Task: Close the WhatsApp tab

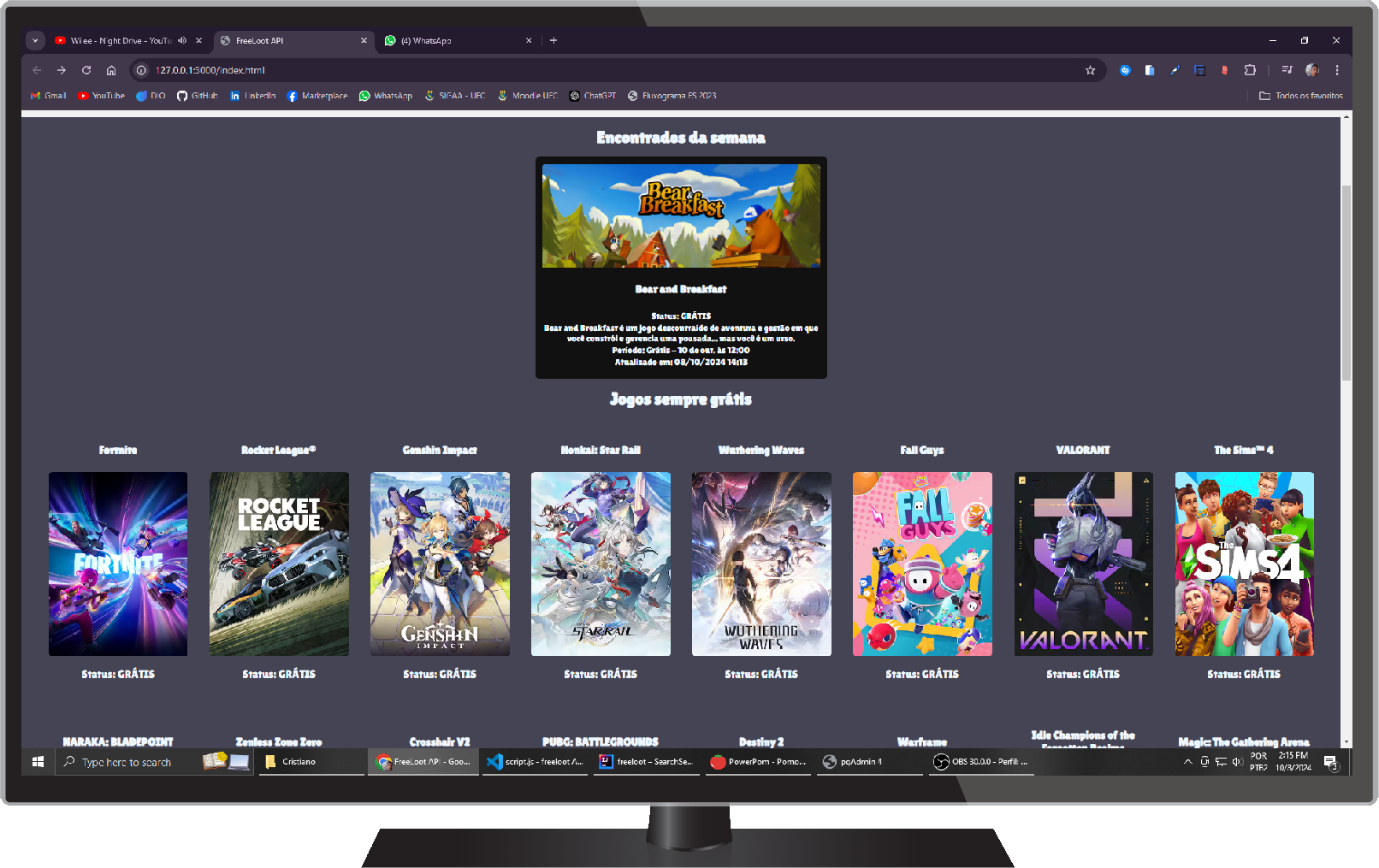Action: click(529, 40)
